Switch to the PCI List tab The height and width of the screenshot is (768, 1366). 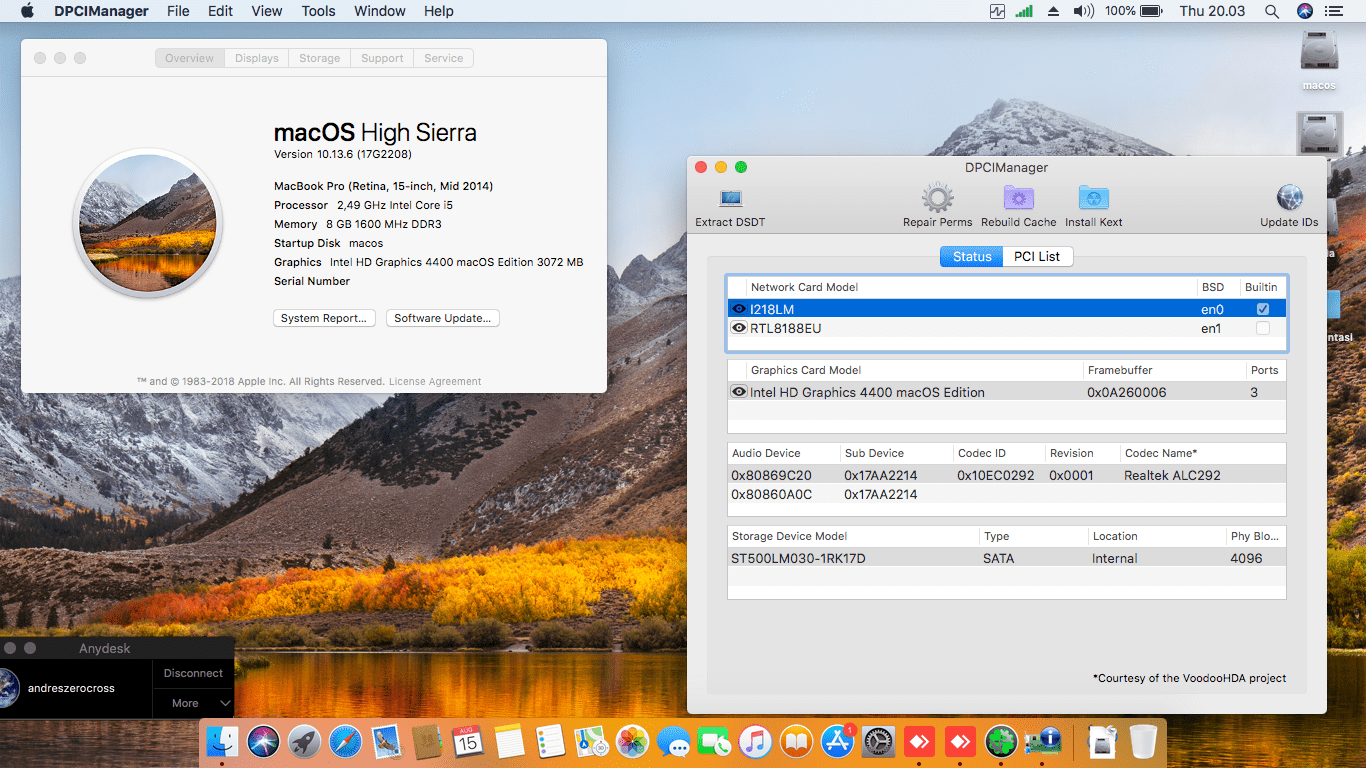tap(1036, 257)
